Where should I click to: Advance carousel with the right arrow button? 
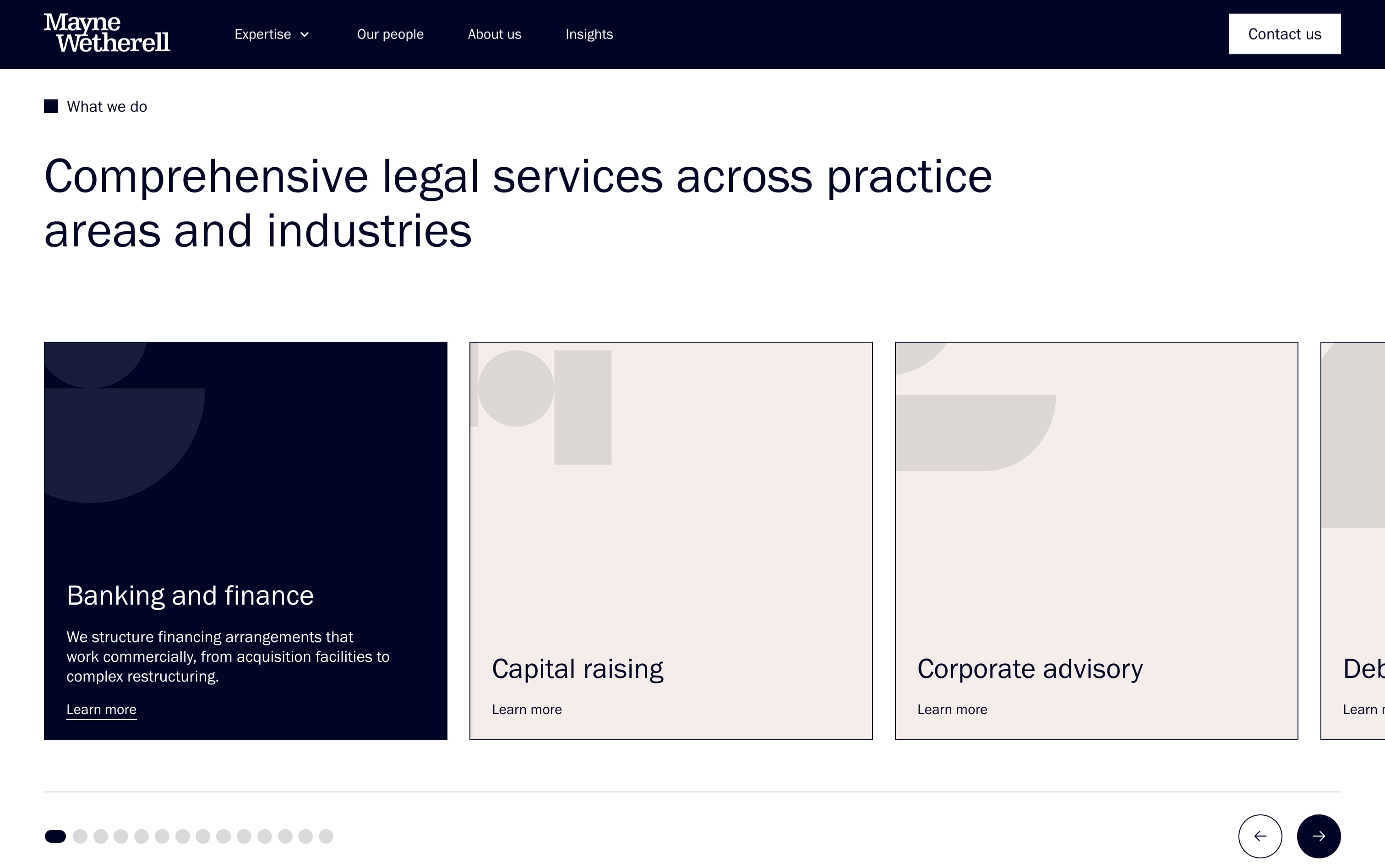click(x=1319, y=836)
